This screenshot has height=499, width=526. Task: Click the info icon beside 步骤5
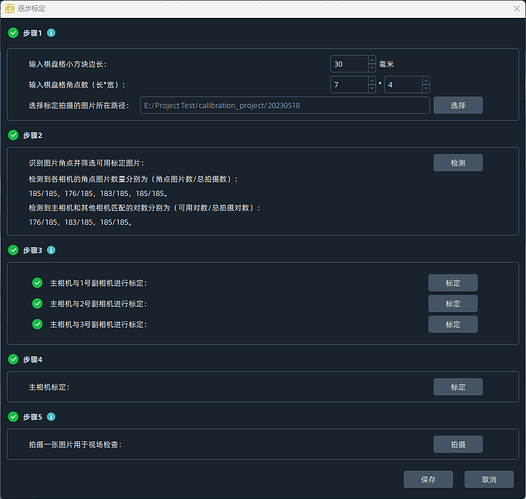coord(51,417)
